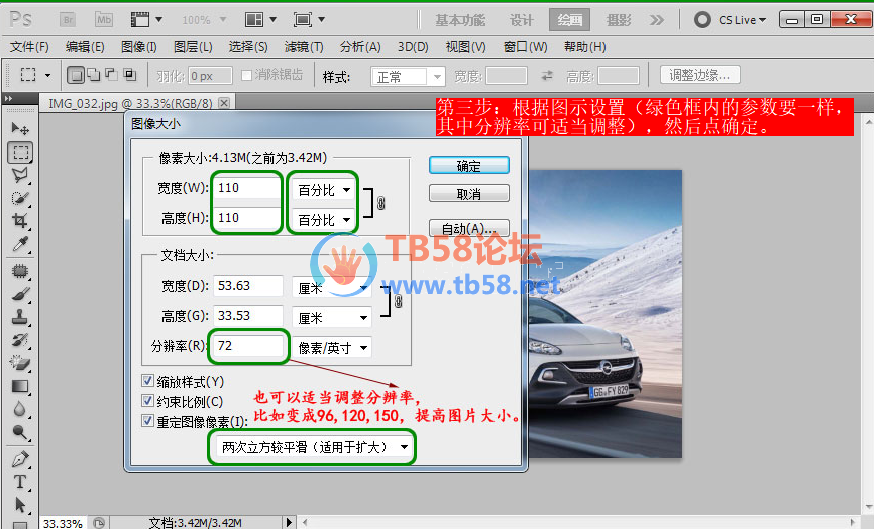This screenshot has width=874, height=529.
Task: Select the Spot Healing Brush tool
Action: tap(20, 271)
